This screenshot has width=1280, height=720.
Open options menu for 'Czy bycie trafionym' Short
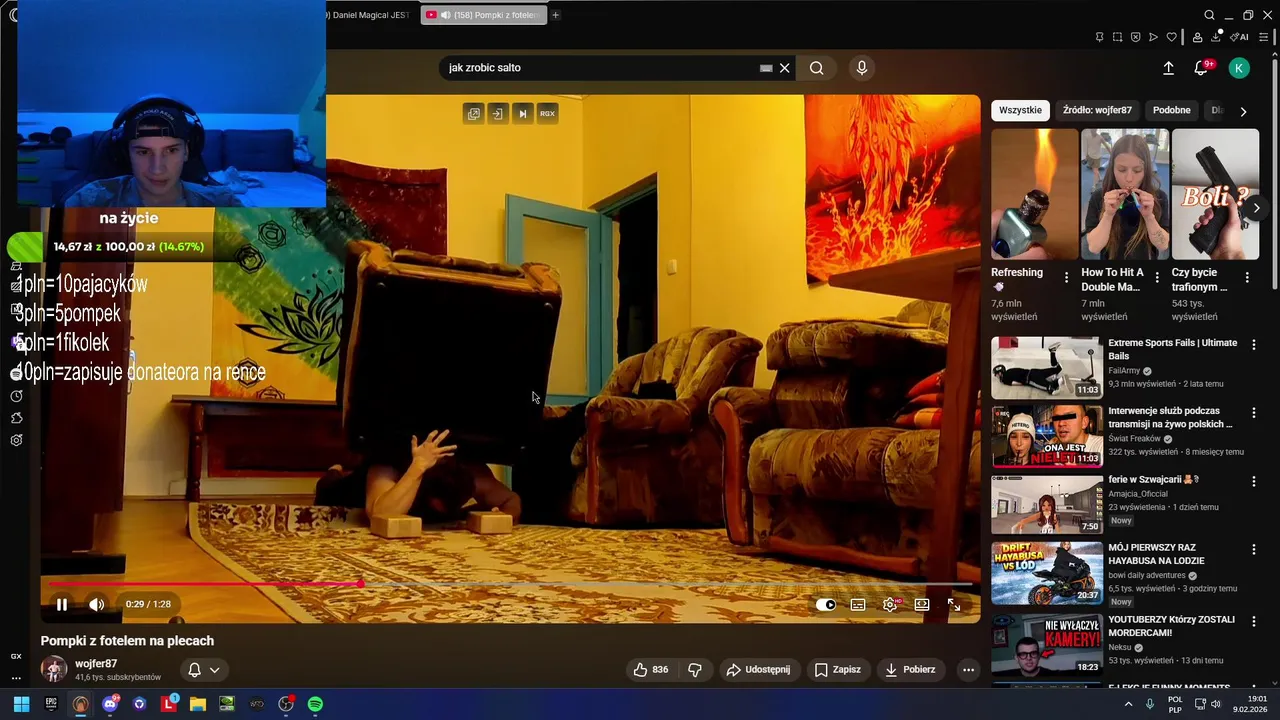click(x=1247, y=277)
